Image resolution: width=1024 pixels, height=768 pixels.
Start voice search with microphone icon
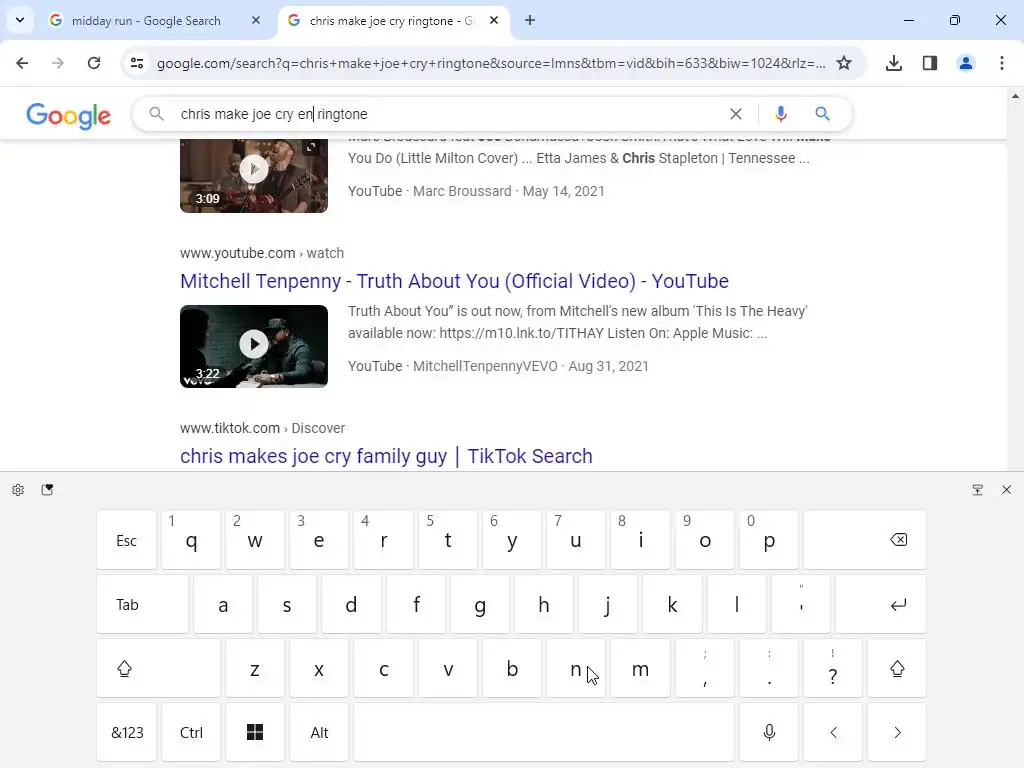click(x=780, y=114)
